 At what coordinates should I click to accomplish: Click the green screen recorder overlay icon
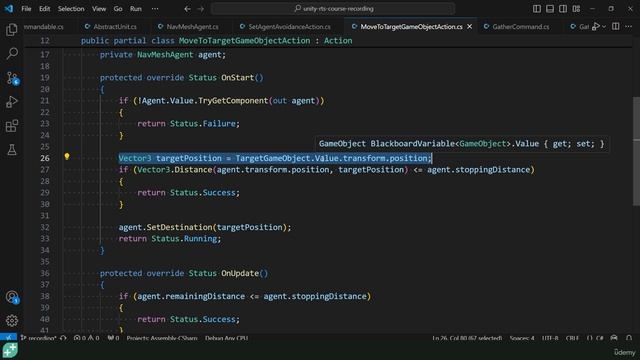click(10, 350)
